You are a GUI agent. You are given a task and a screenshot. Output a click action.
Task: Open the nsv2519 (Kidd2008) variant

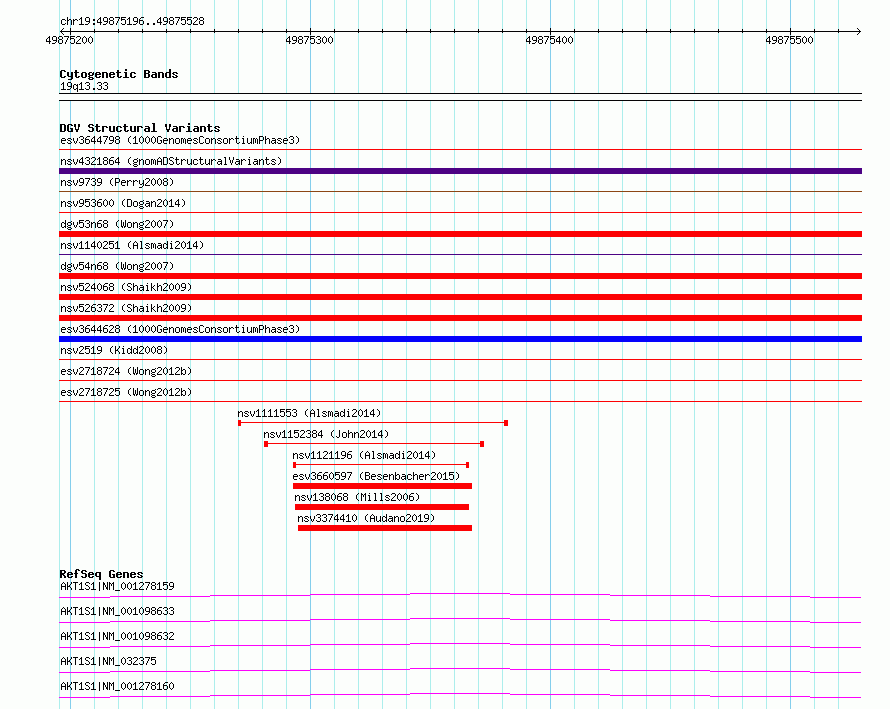coord(114,350)
